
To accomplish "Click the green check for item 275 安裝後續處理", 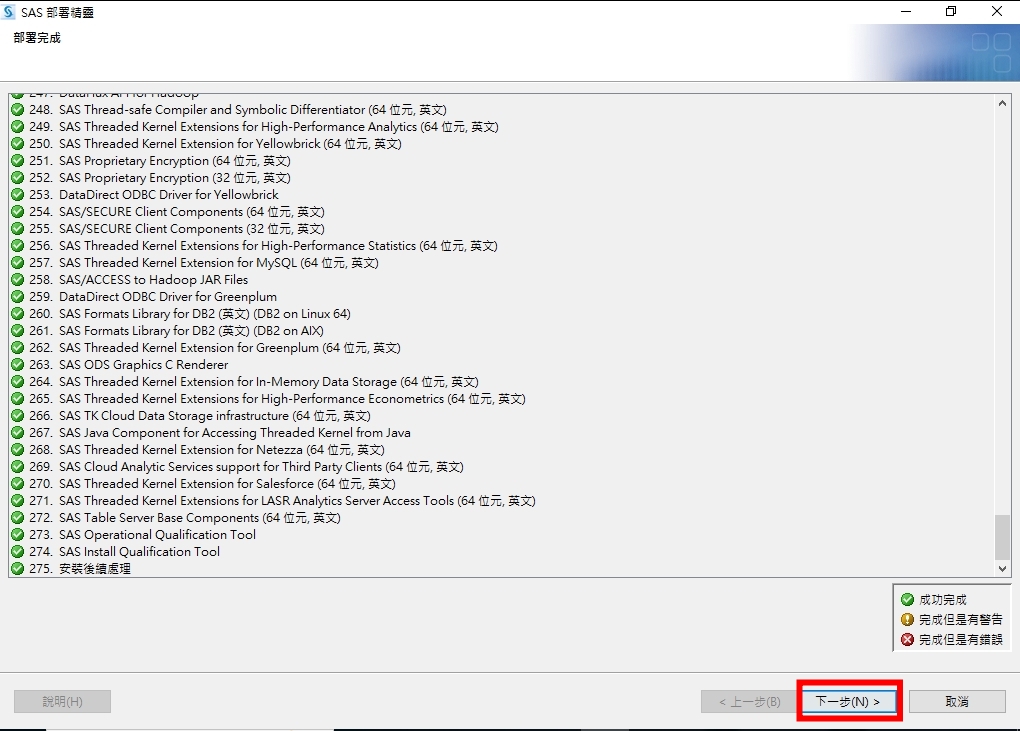I will pyautogui.click(x=18, y=568).
